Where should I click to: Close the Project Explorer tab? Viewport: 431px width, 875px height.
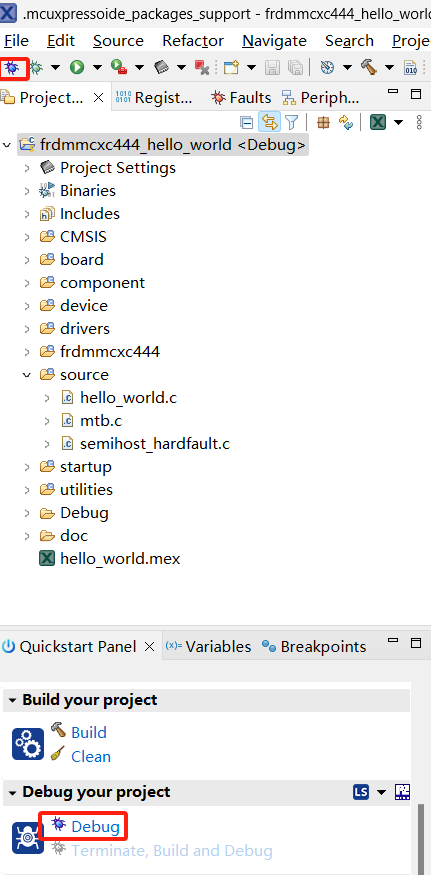pyautogui.click(x=98, y=98)
